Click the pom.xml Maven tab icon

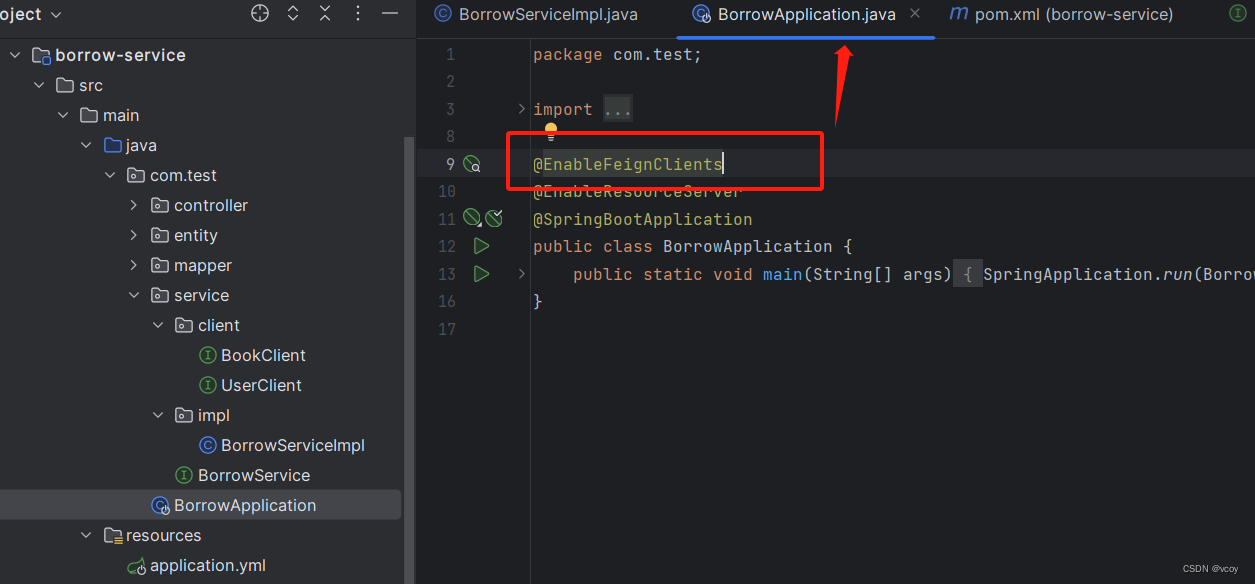(958, 13)
